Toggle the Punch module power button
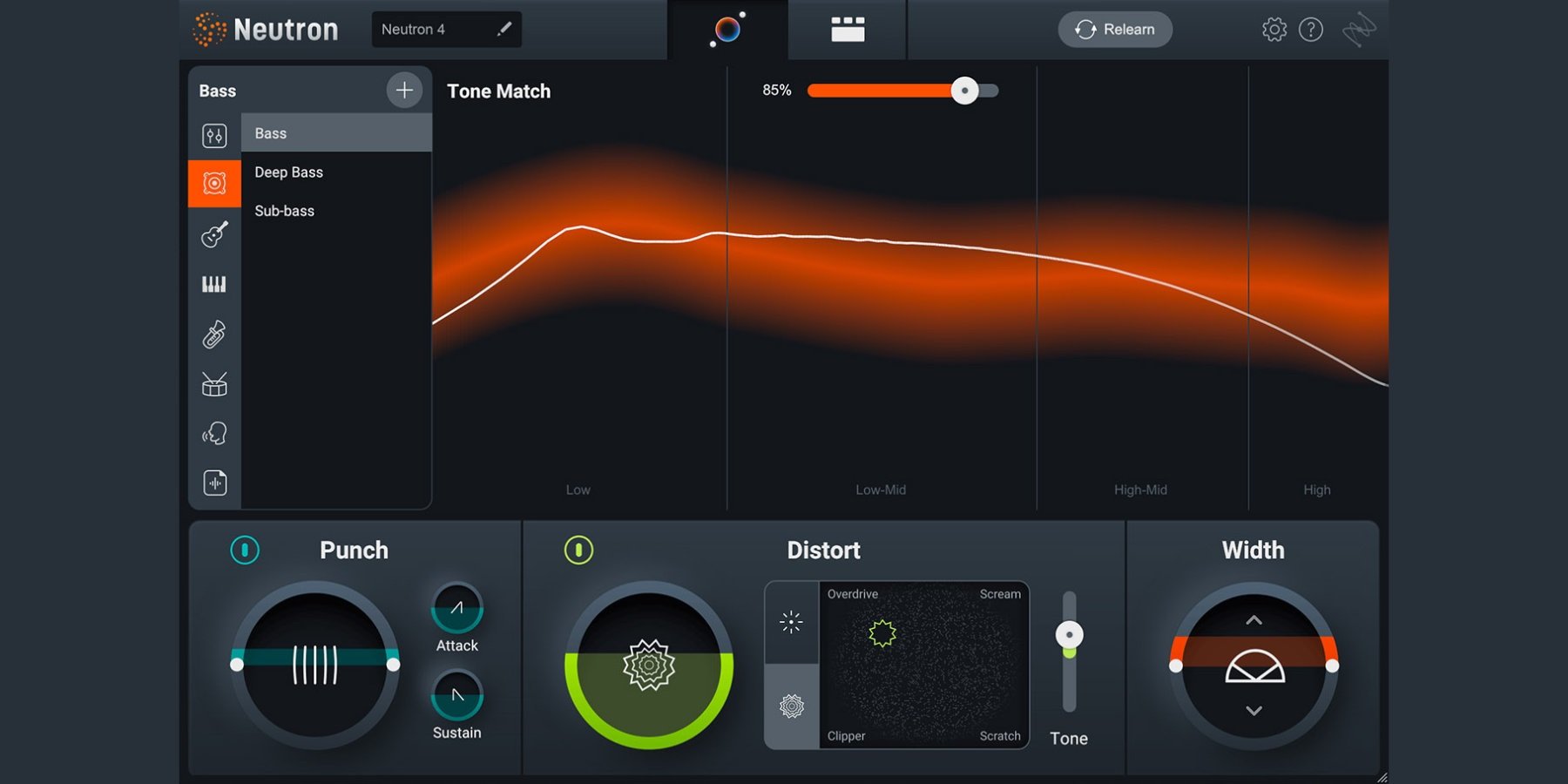 (245, 550)
